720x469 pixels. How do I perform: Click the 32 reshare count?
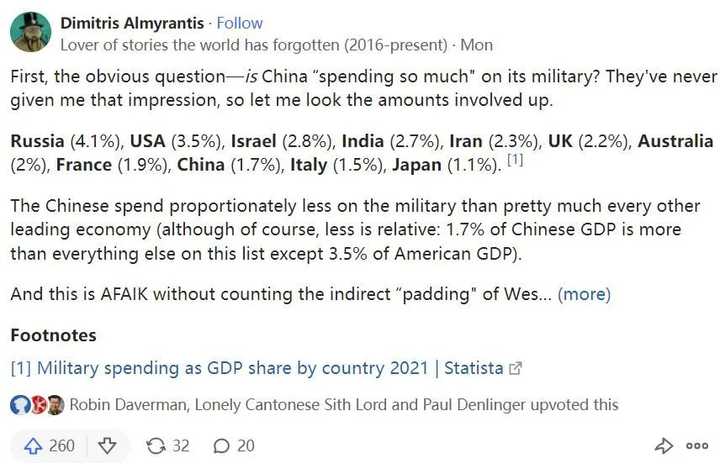(181, 446)
